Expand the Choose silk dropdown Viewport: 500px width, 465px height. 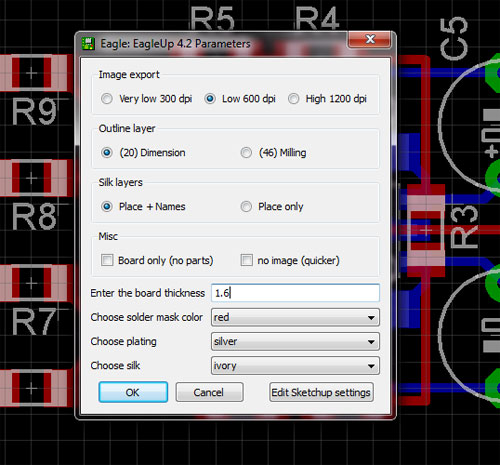(295, 366)
